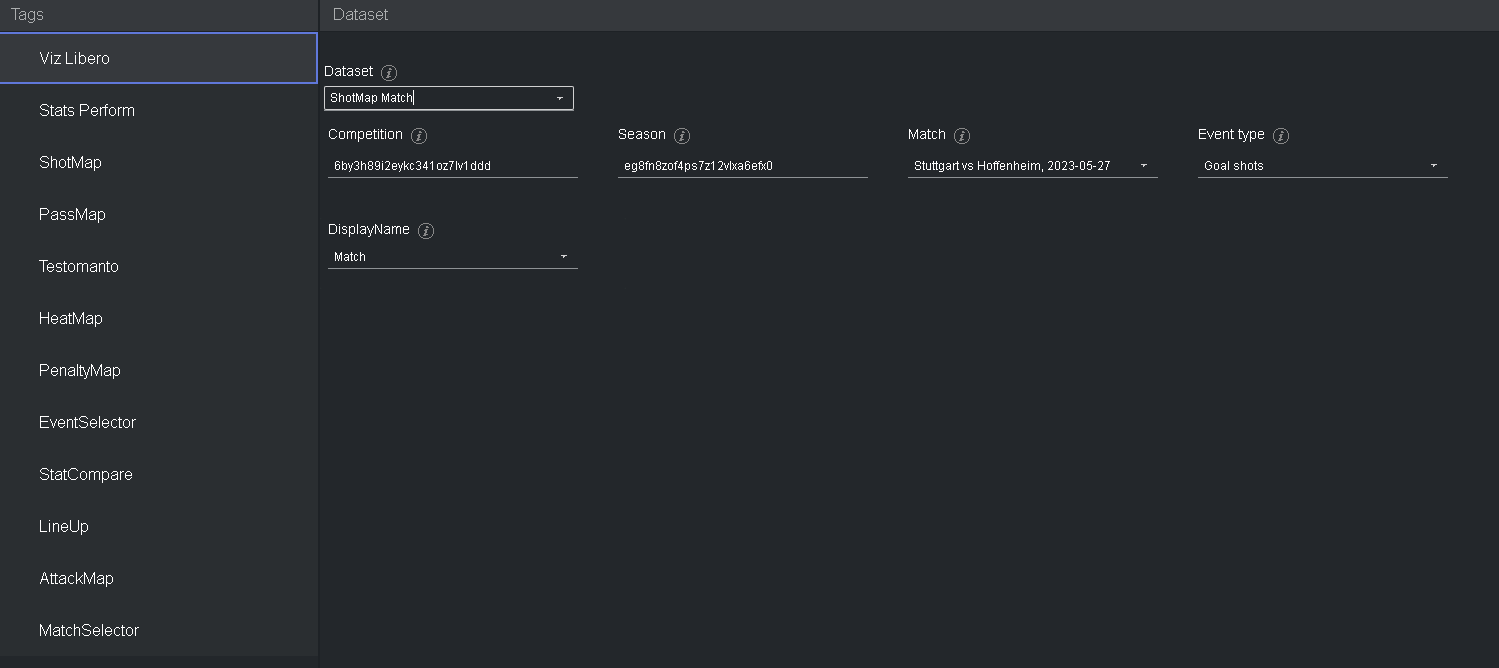Screen dimensions: 1499x668
Task: Open the MatchSelector tag
Action: coord(89,630)
